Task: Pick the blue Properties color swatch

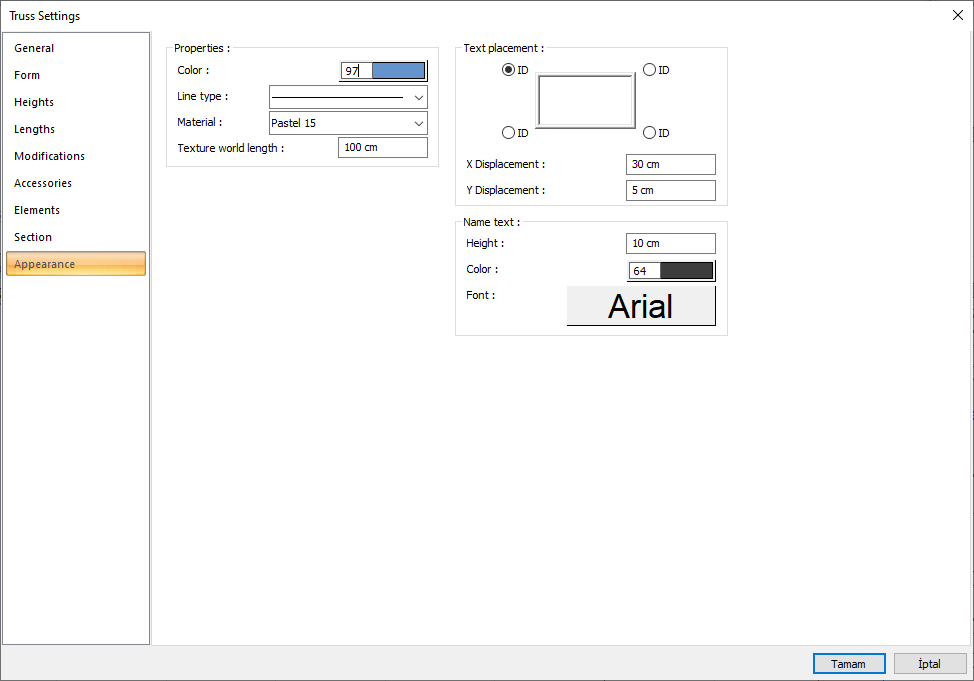Action: [x=398, y=71]
